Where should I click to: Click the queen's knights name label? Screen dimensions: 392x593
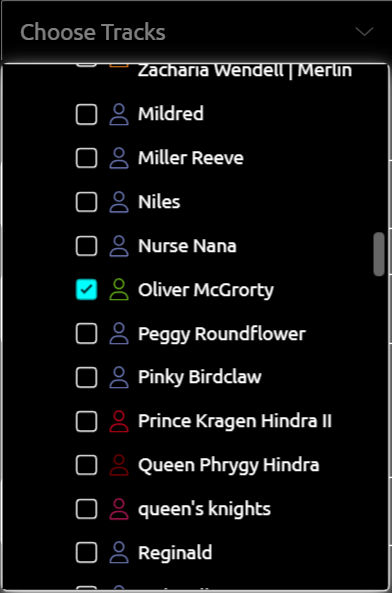pyautogui.click(x=204, y=509)
